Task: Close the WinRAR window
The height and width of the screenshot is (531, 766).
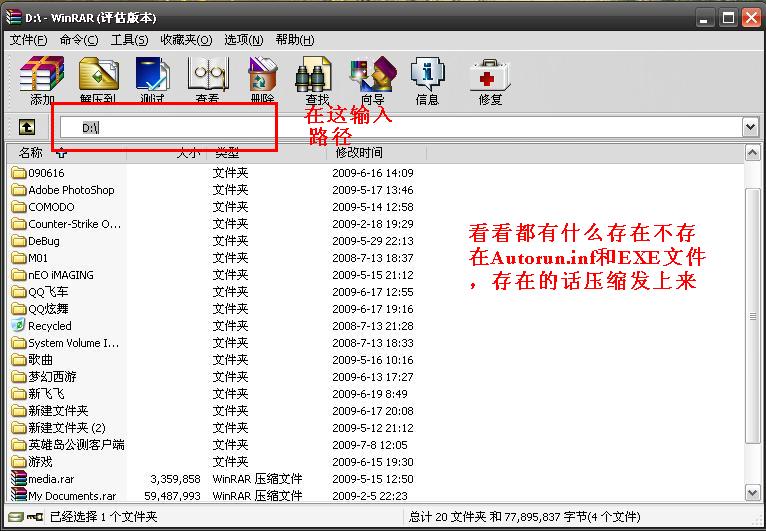Action: pos(751,19)
